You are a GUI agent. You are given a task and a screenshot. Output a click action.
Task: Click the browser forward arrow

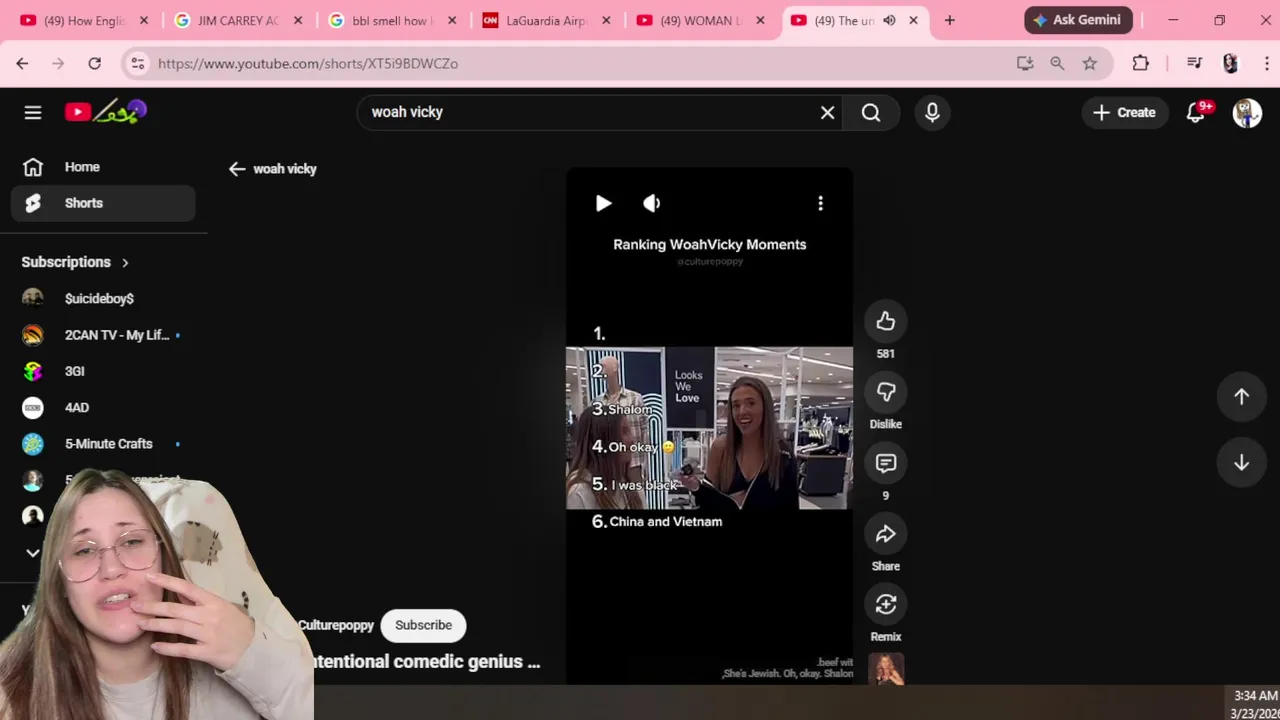coord(58,63)
